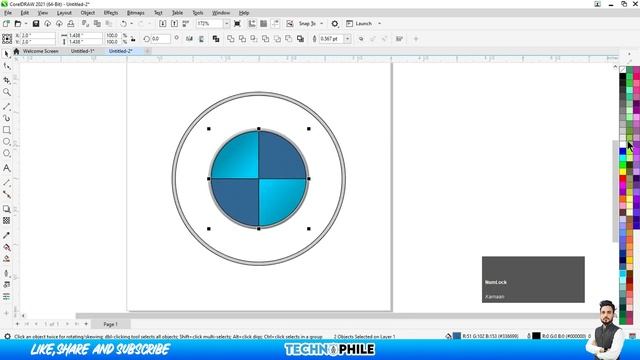Click the Full-Screen Preview icon
The height and width of the screenshot is (360, 640).
pyautogui.click(x=237, y=24)
